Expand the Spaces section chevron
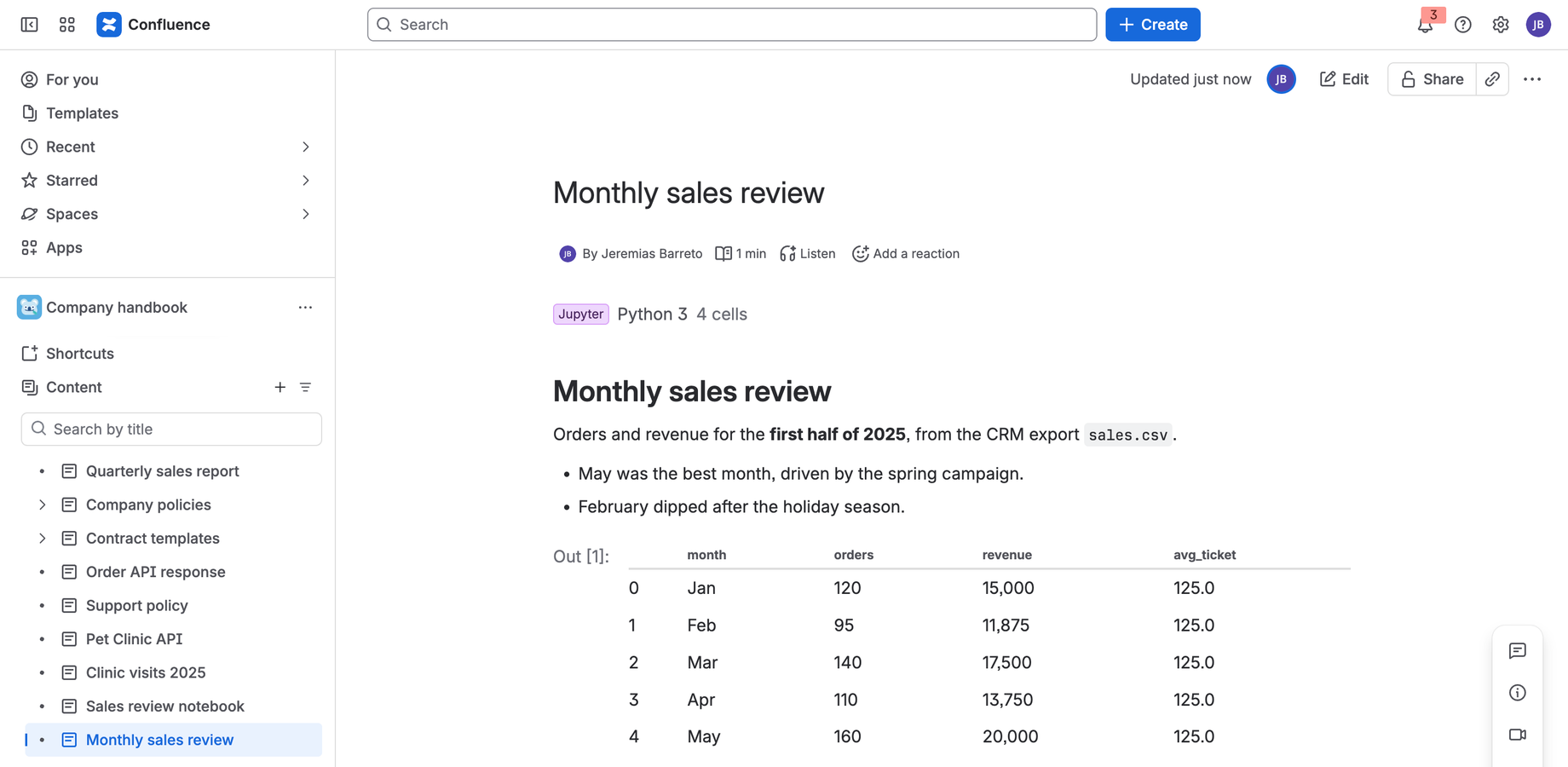This screenshot has width=1568, height=767. (306, 214)
